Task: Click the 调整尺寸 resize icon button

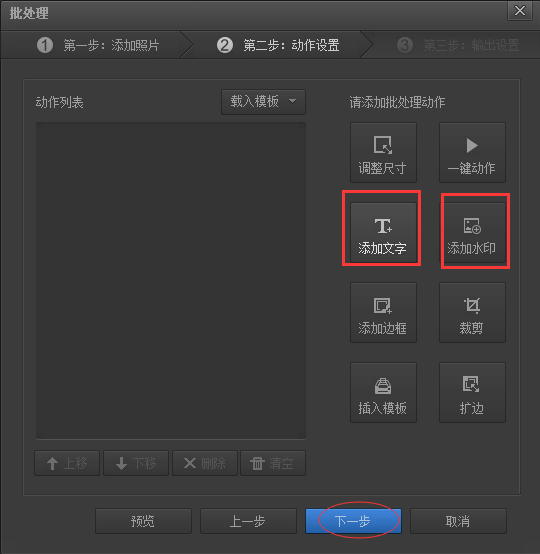Action: (x=383, y=153)
